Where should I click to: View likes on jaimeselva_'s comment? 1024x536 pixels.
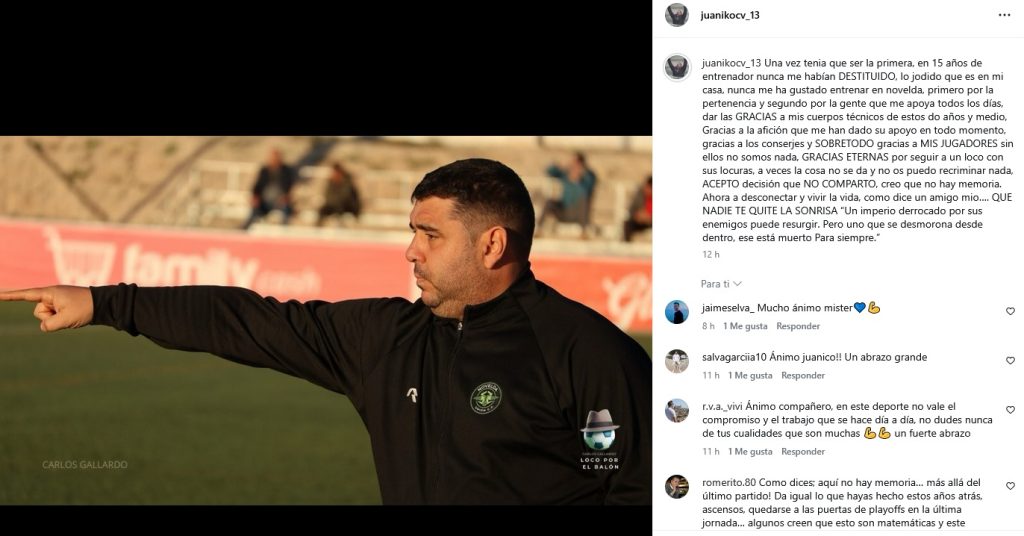[x=744, y=326]
